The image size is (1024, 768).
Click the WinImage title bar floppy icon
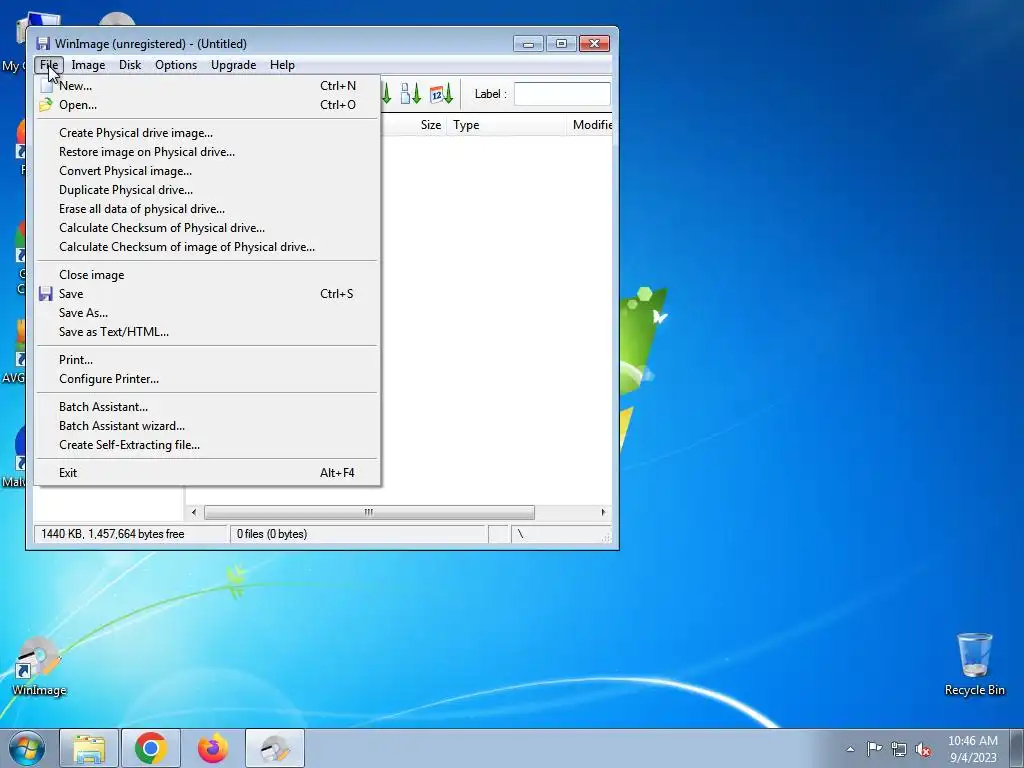pyautogui.click(x=43, y=44)
